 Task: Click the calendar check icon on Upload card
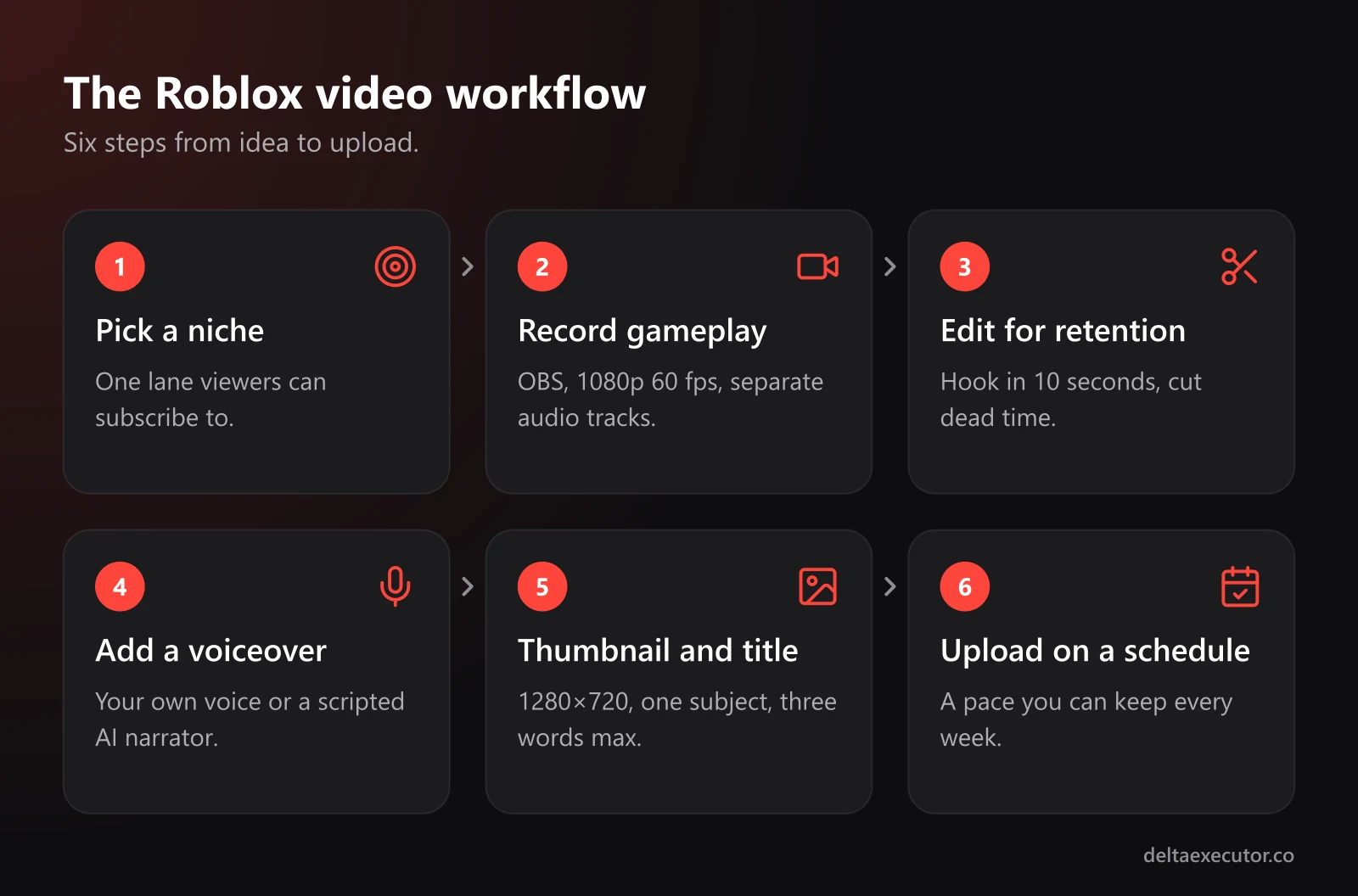pyautogui.click(x=1240, y=586)
